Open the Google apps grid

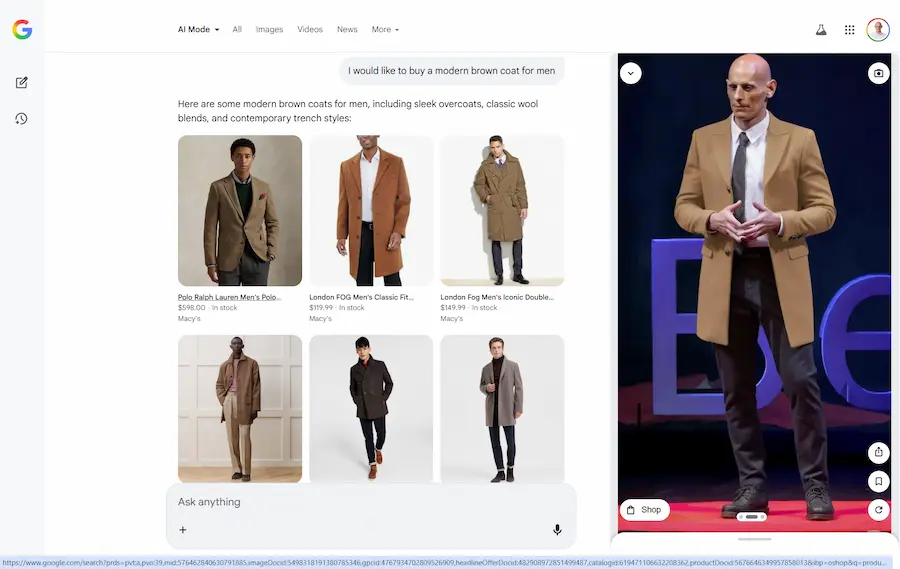[849, 30]
